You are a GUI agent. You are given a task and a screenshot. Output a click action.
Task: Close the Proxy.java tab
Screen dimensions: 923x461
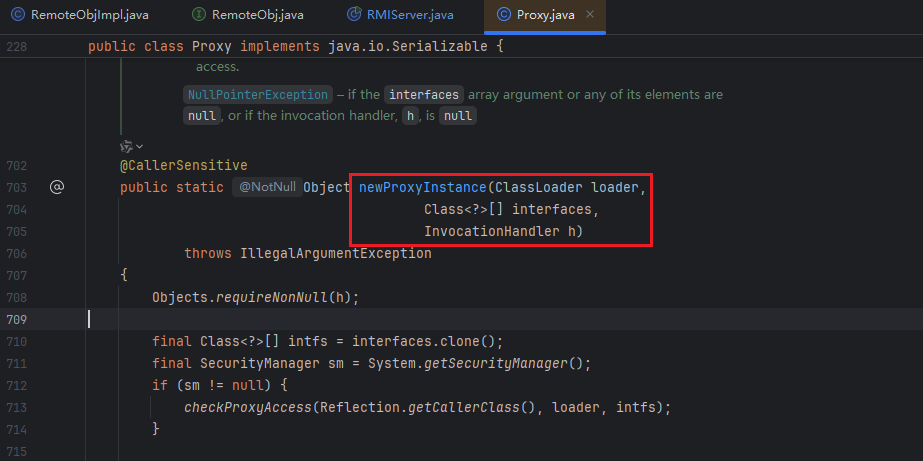[x=592, y=15]
